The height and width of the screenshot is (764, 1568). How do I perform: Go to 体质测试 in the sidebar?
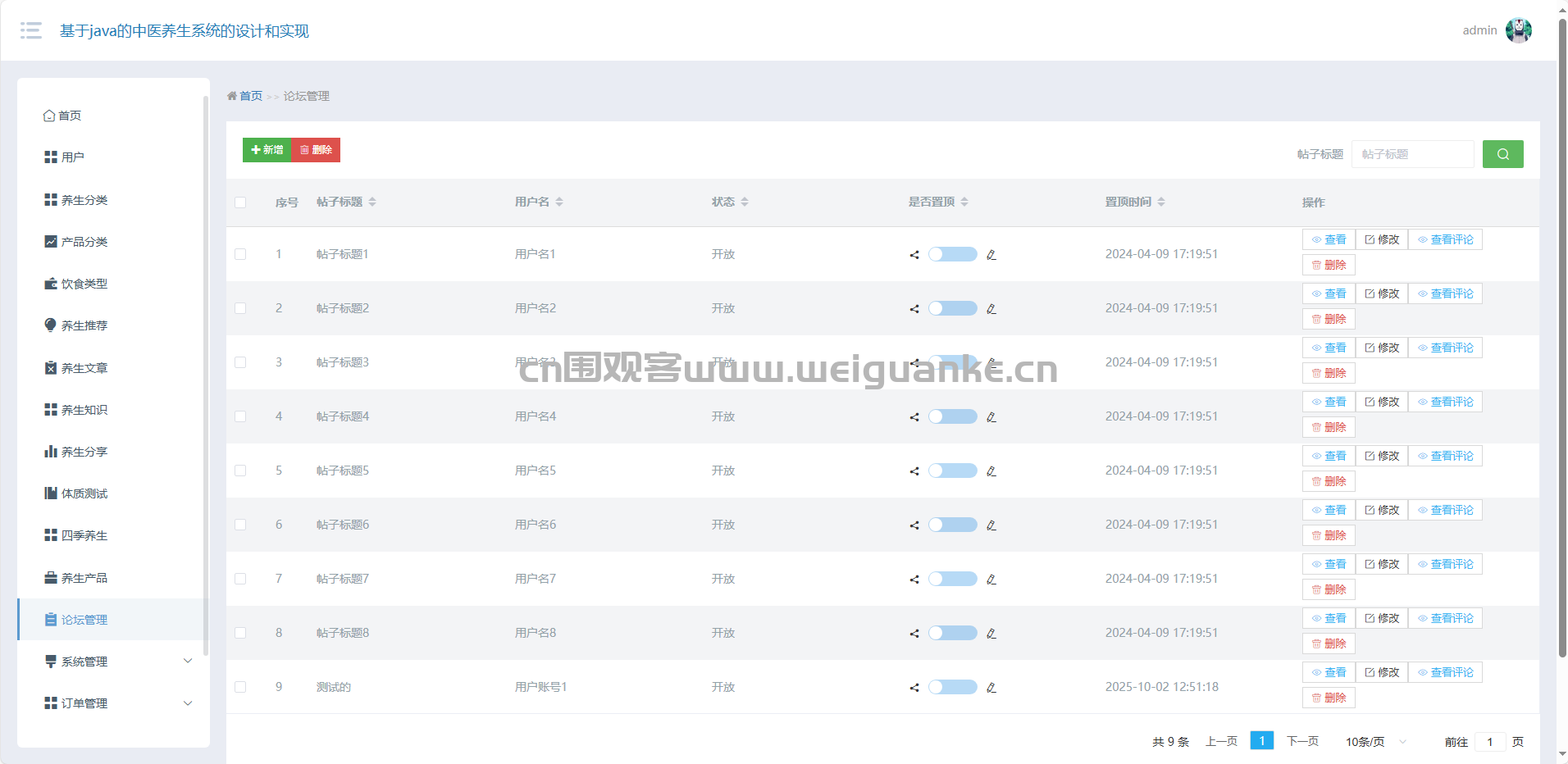tap(84, 493)
